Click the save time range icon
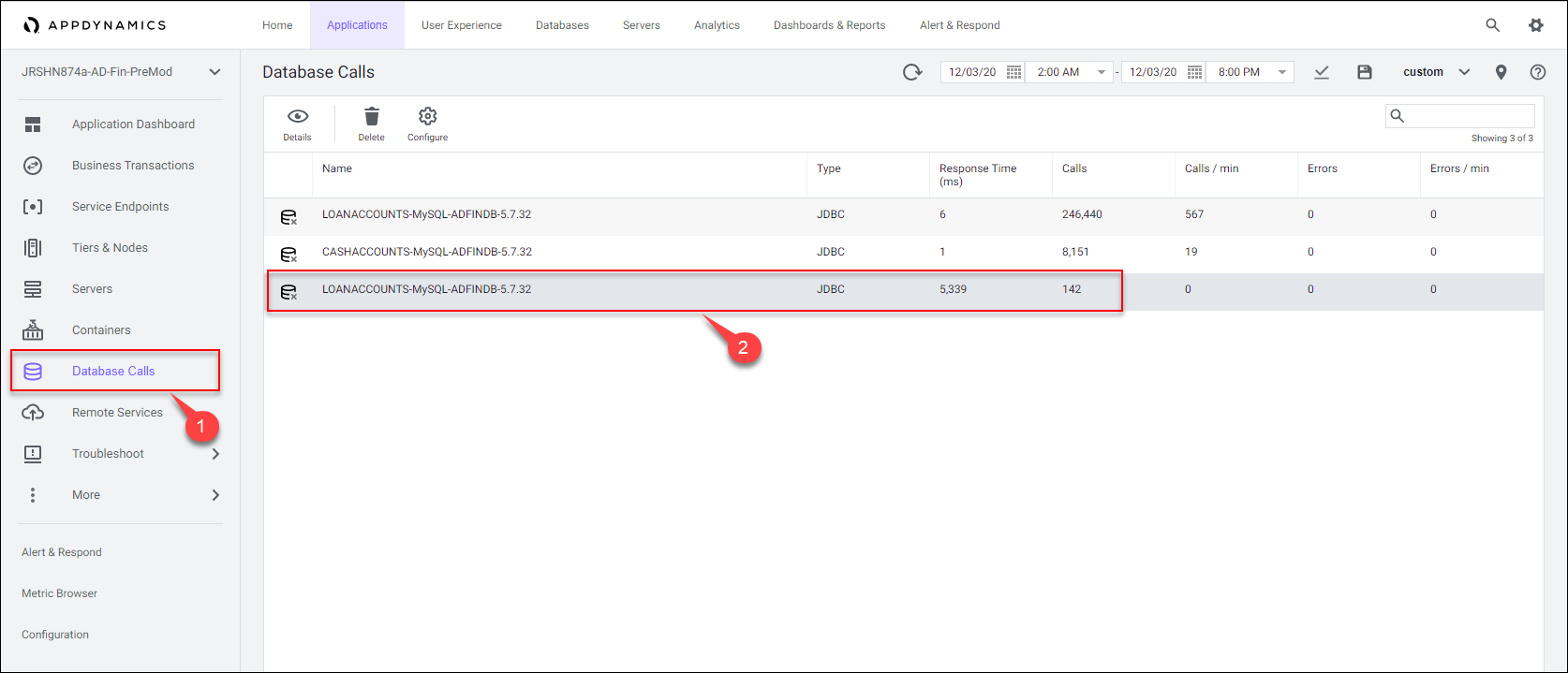The width and height of the screenshot is (1568, 673). pos(1365,72)
